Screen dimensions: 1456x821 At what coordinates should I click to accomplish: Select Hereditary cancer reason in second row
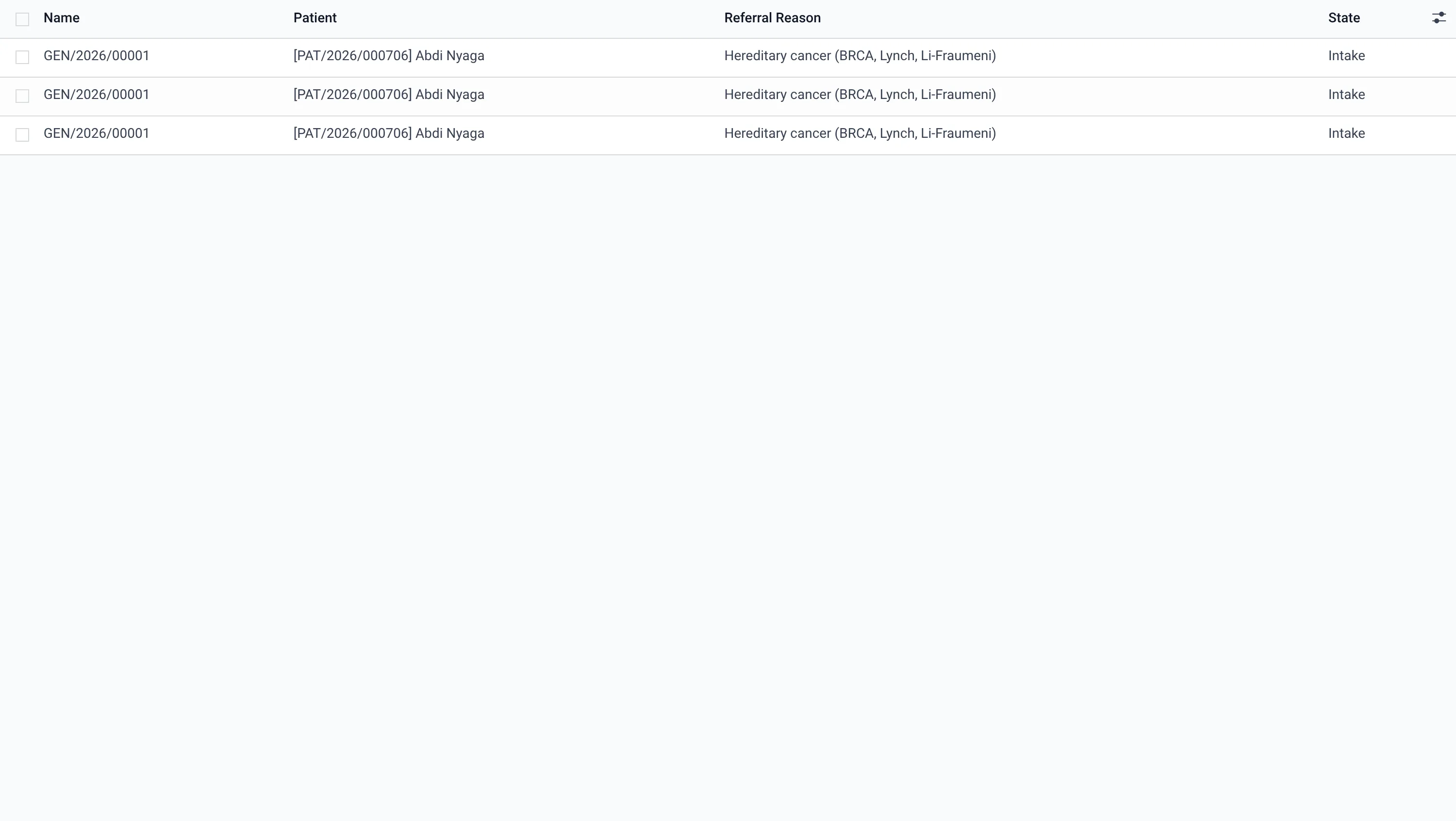[860, 94]
